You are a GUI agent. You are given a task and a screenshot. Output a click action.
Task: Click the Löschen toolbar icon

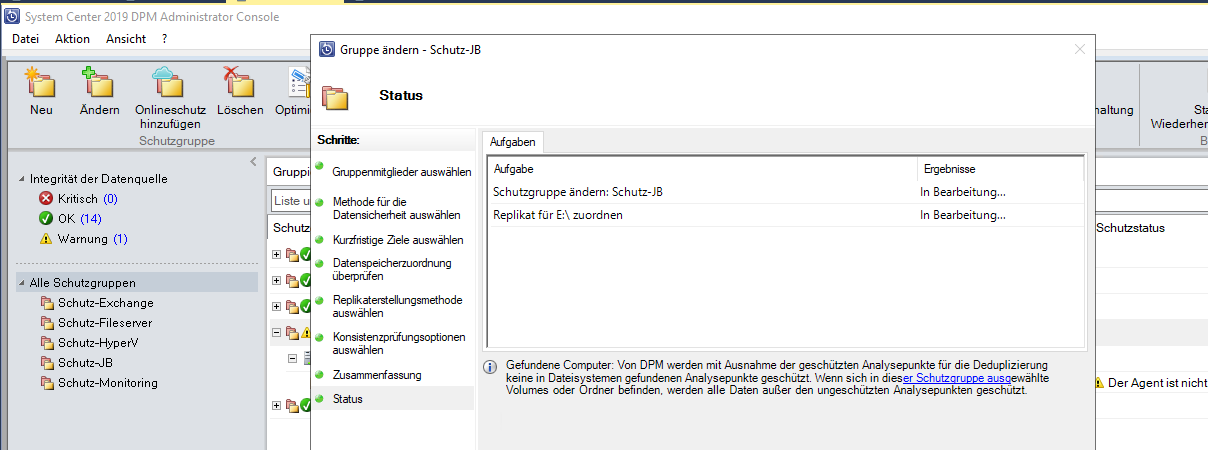[x=239, y=82]
